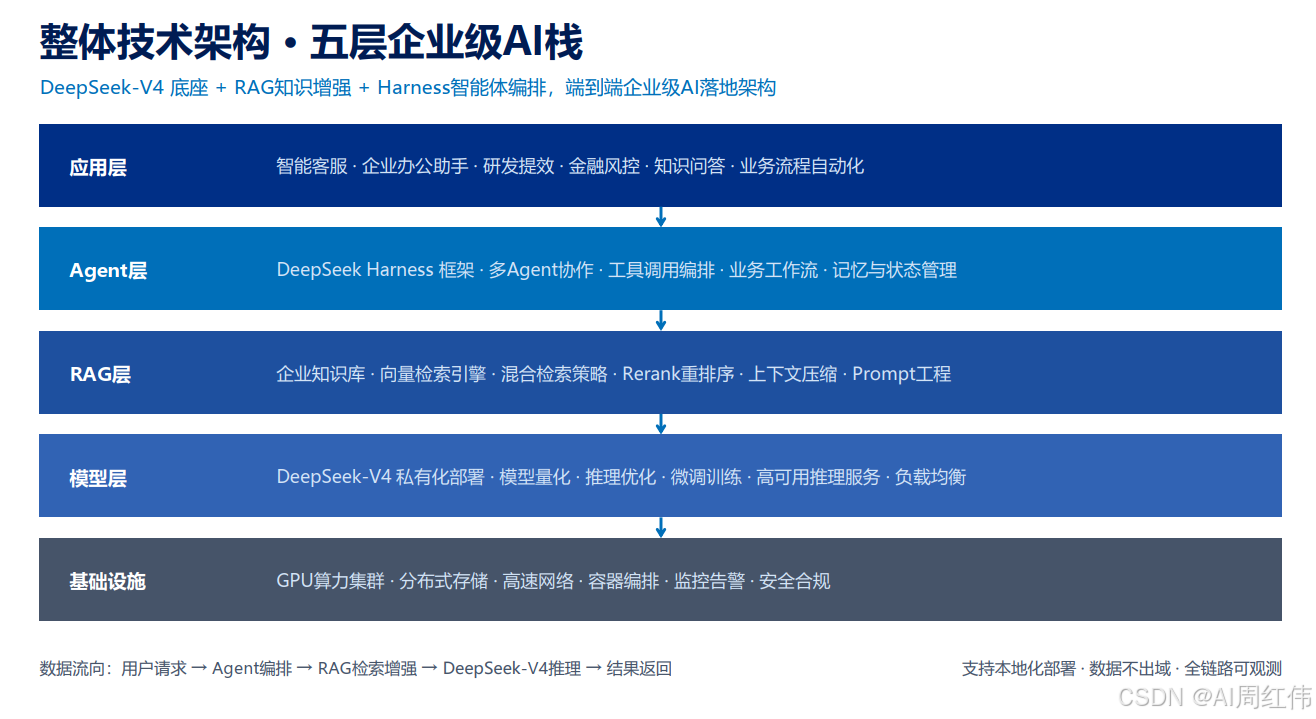
Task: Click 记忆与状态管理 in the Agent layer
Action: [x=895, y=270]
